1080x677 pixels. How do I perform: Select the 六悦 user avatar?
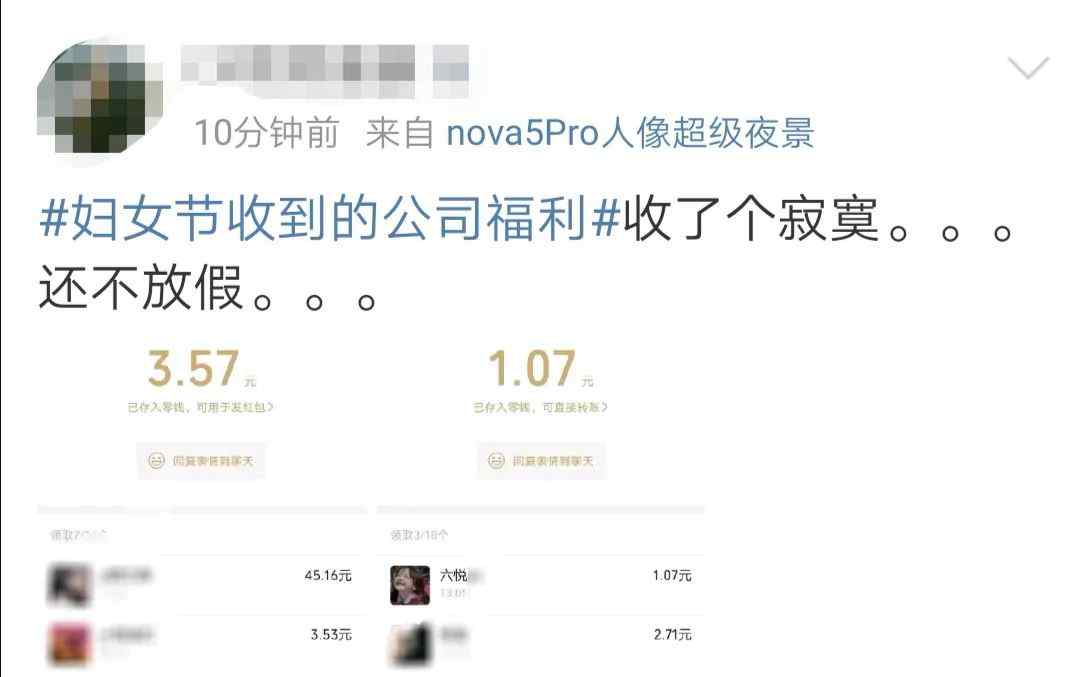click(x=410, y=585)
